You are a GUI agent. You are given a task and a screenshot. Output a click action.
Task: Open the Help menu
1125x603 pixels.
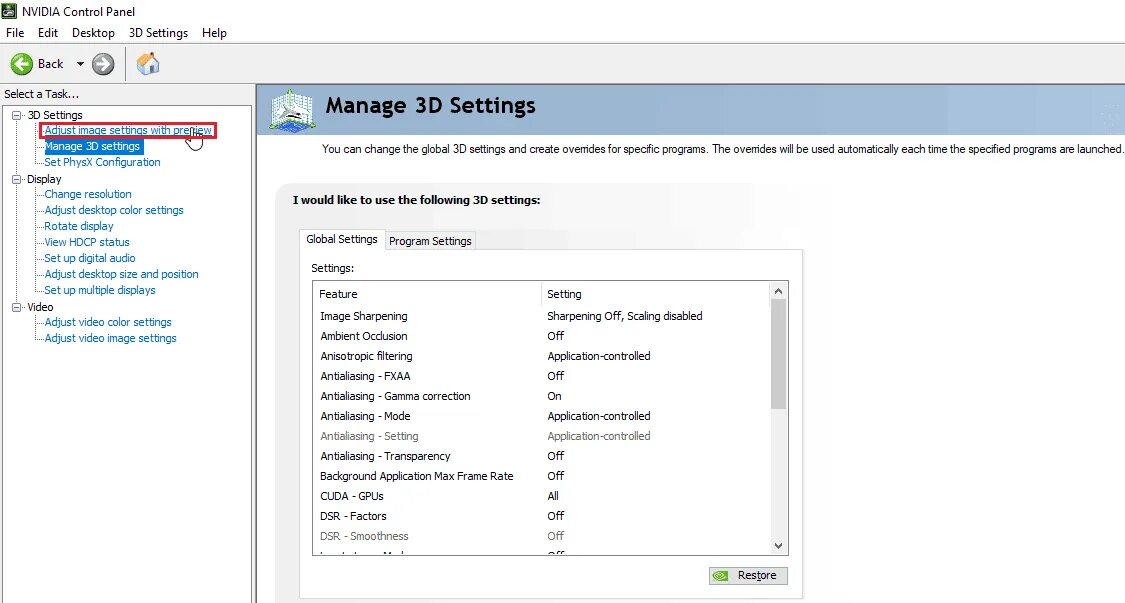tap(214, 33)
